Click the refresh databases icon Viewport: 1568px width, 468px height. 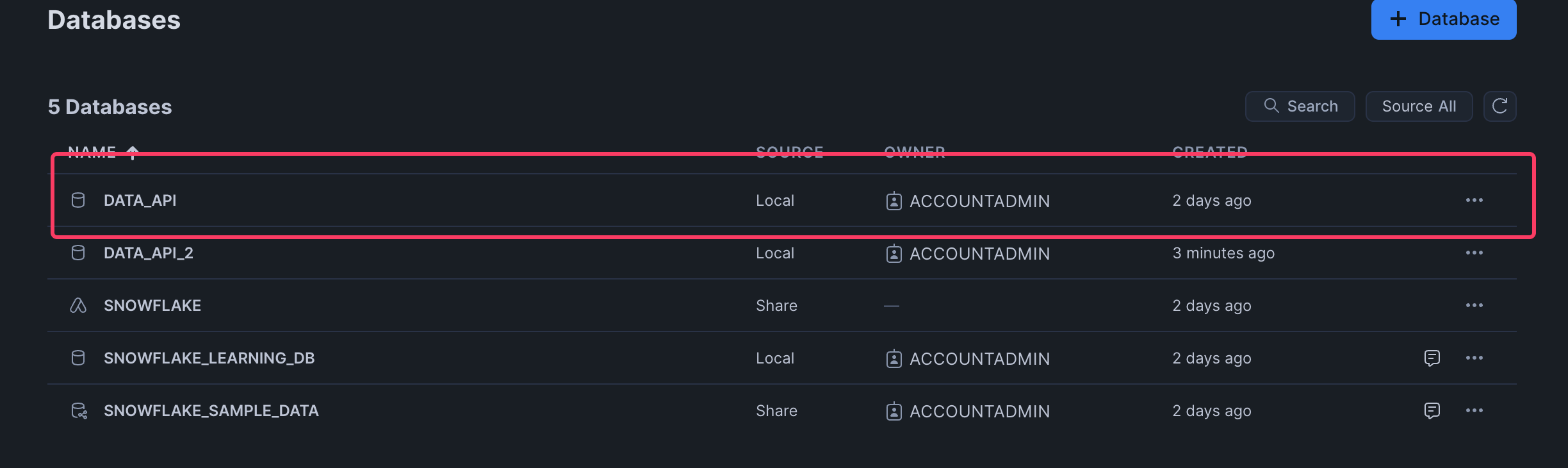click(x=1499, y=106)
